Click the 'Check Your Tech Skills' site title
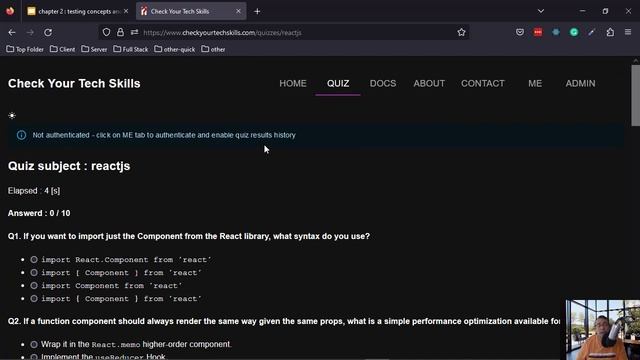The height and width of the screenshot is (360, 640). pos(74,83)
